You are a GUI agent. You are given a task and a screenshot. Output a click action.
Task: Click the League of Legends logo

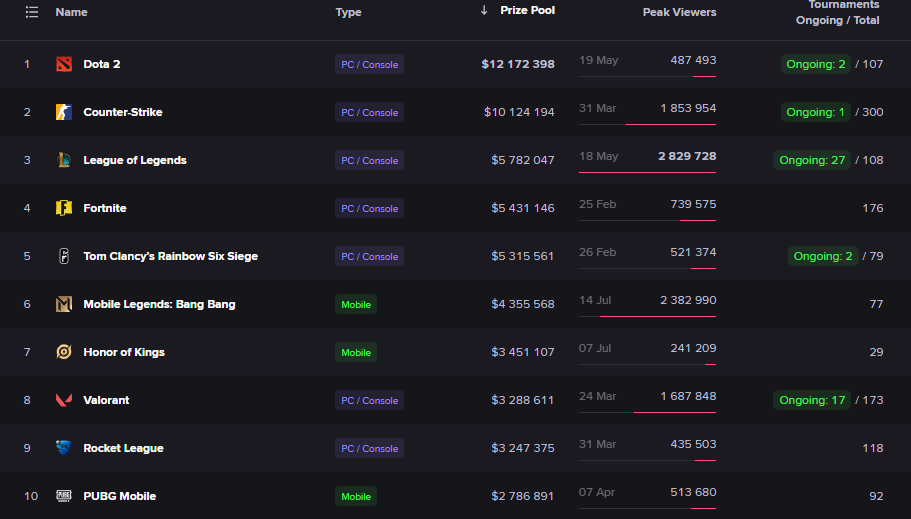click(x=64, y=160)
